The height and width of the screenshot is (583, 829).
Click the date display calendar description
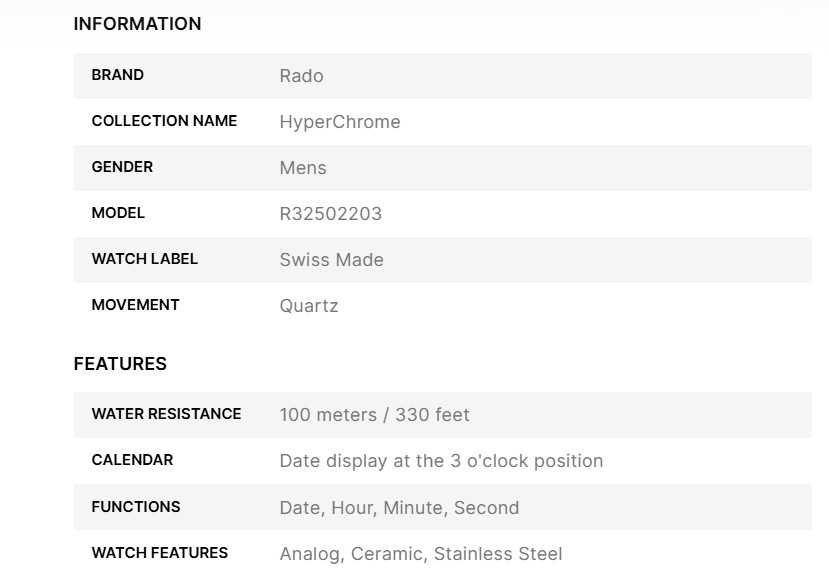(441, 461)
